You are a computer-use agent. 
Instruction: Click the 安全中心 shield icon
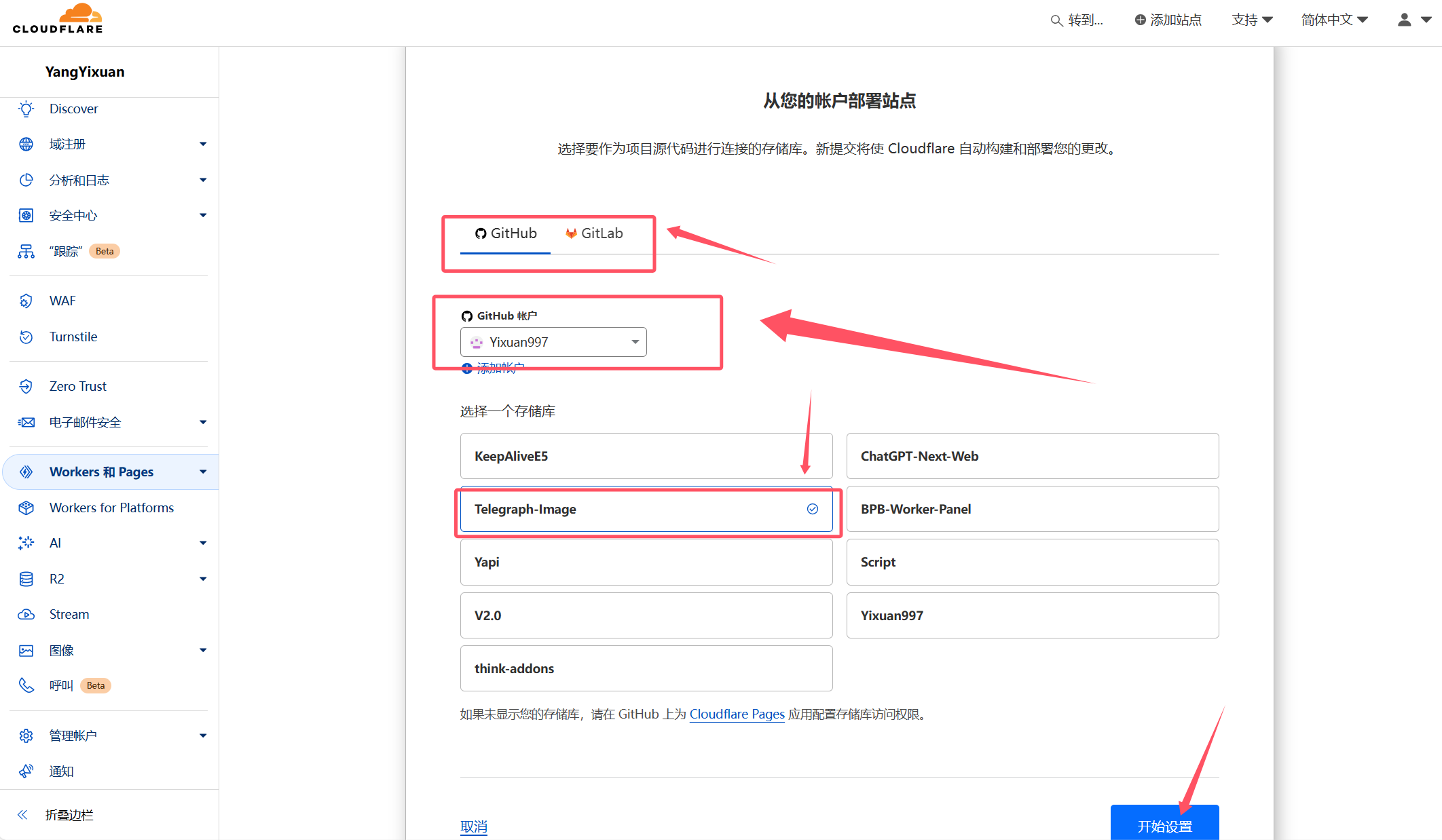(x=26, y=216)
